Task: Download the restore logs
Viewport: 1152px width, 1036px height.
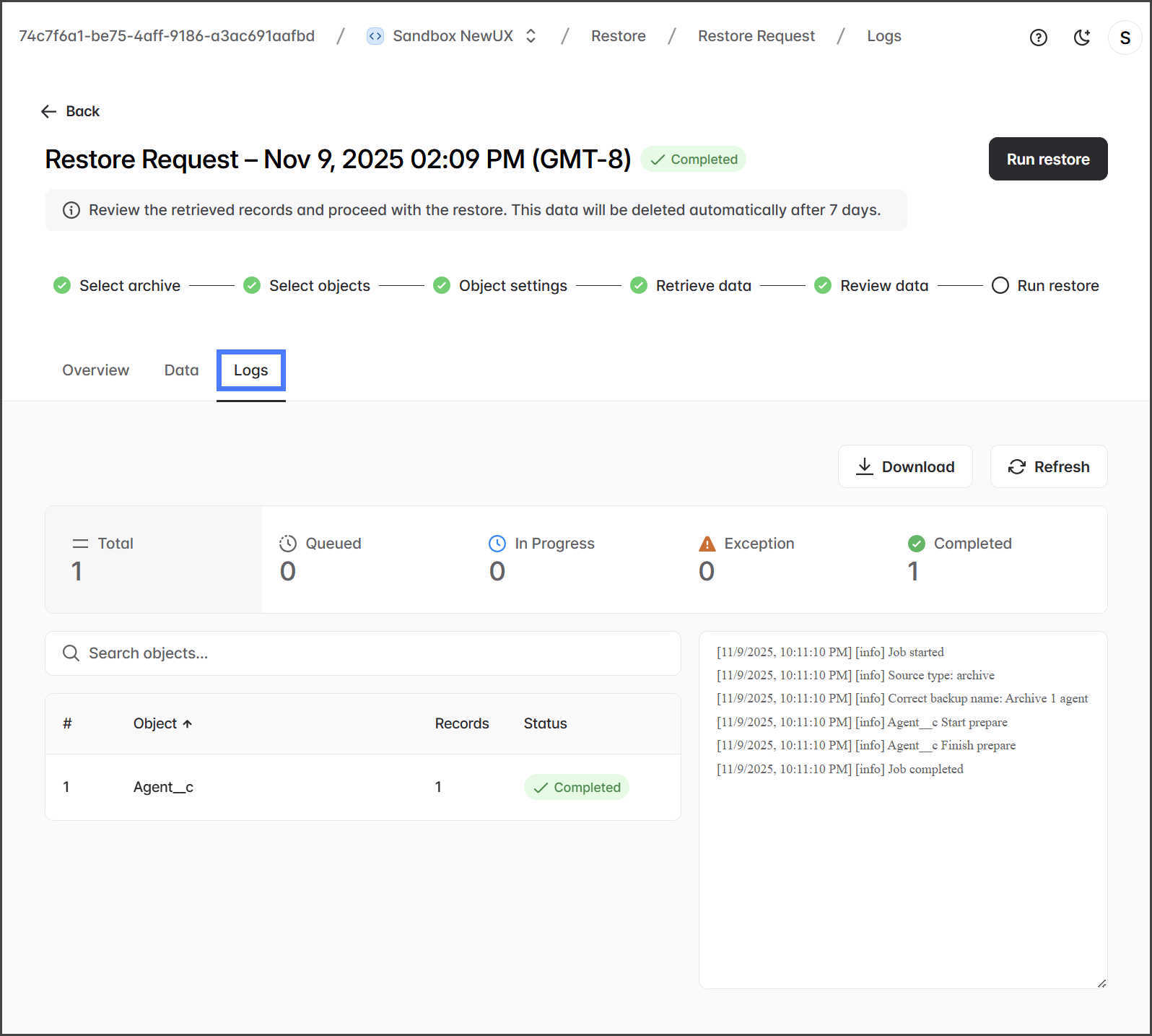Action: tap(904, 467)
